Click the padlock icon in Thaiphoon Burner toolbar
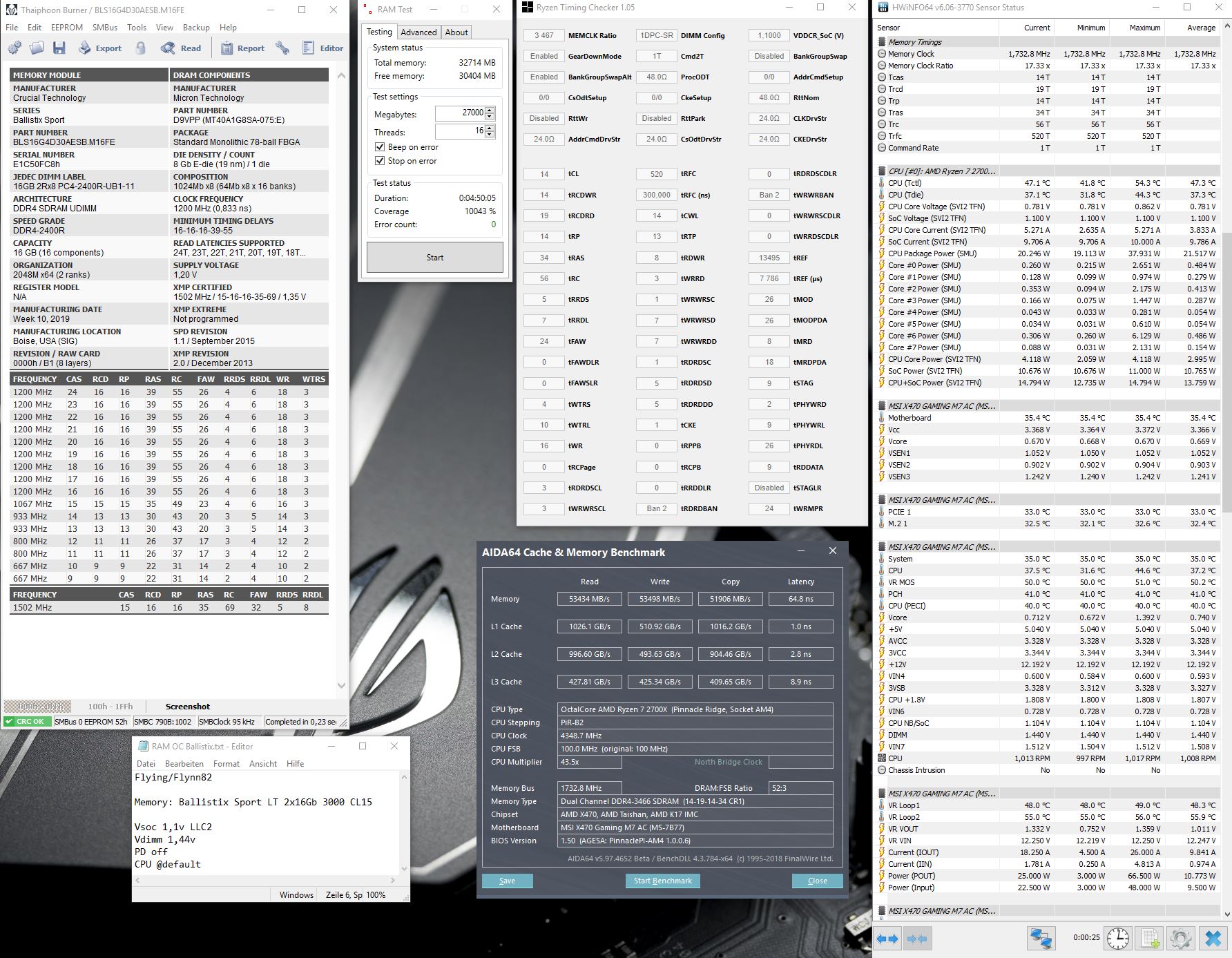Screen dimensions: 1232x958 [x=141, y=48]
